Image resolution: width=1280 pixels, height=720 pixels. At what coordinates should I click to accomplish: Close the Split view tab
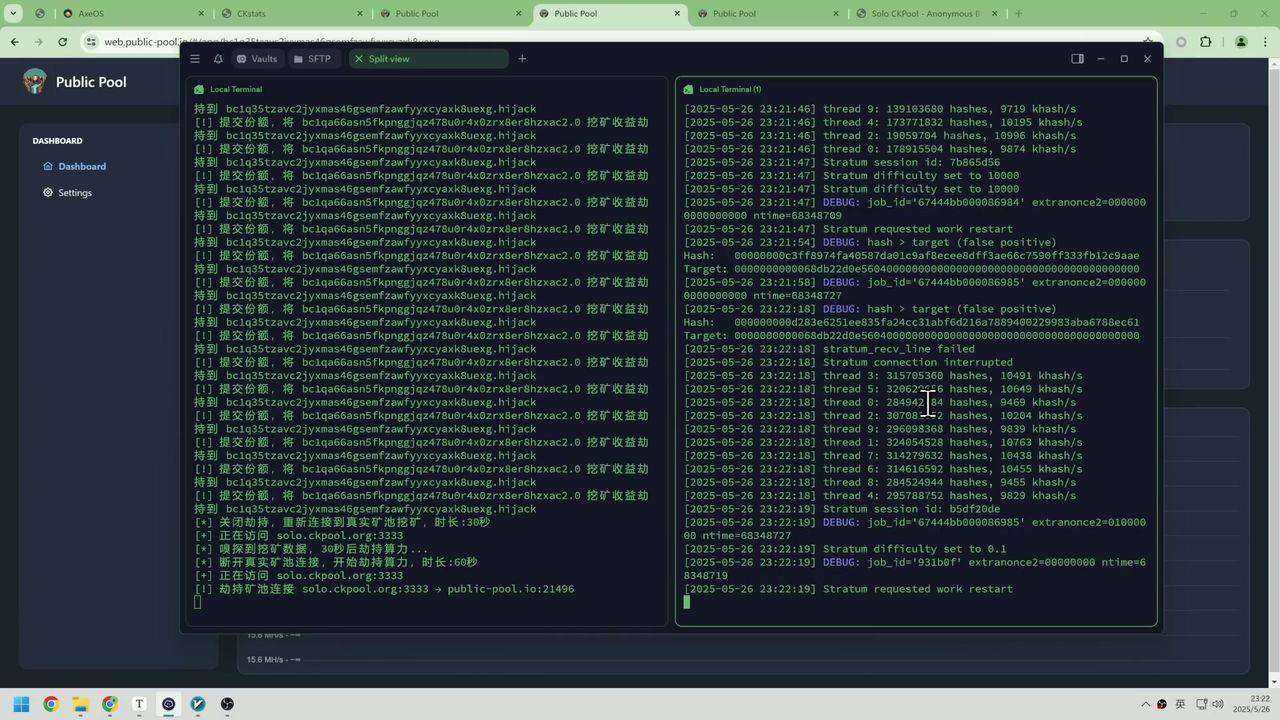coord(359,59)
